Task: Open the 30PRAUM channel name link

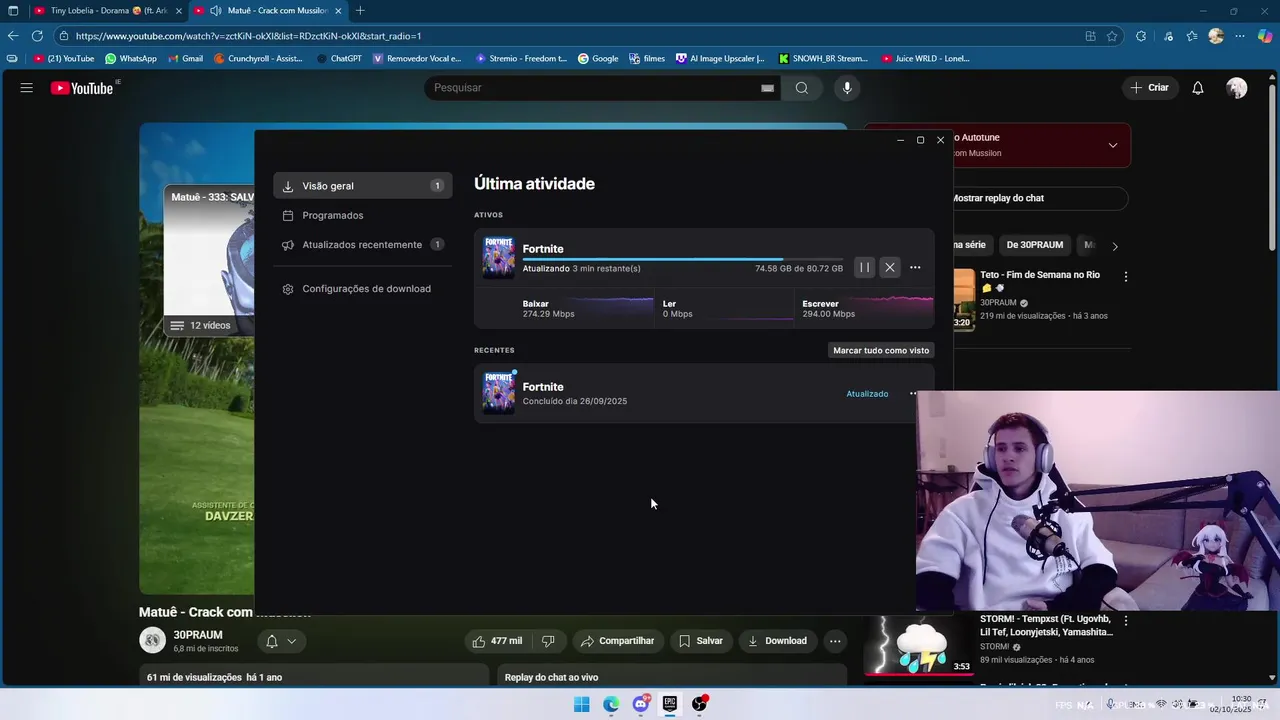Action: tap(198, 635)
